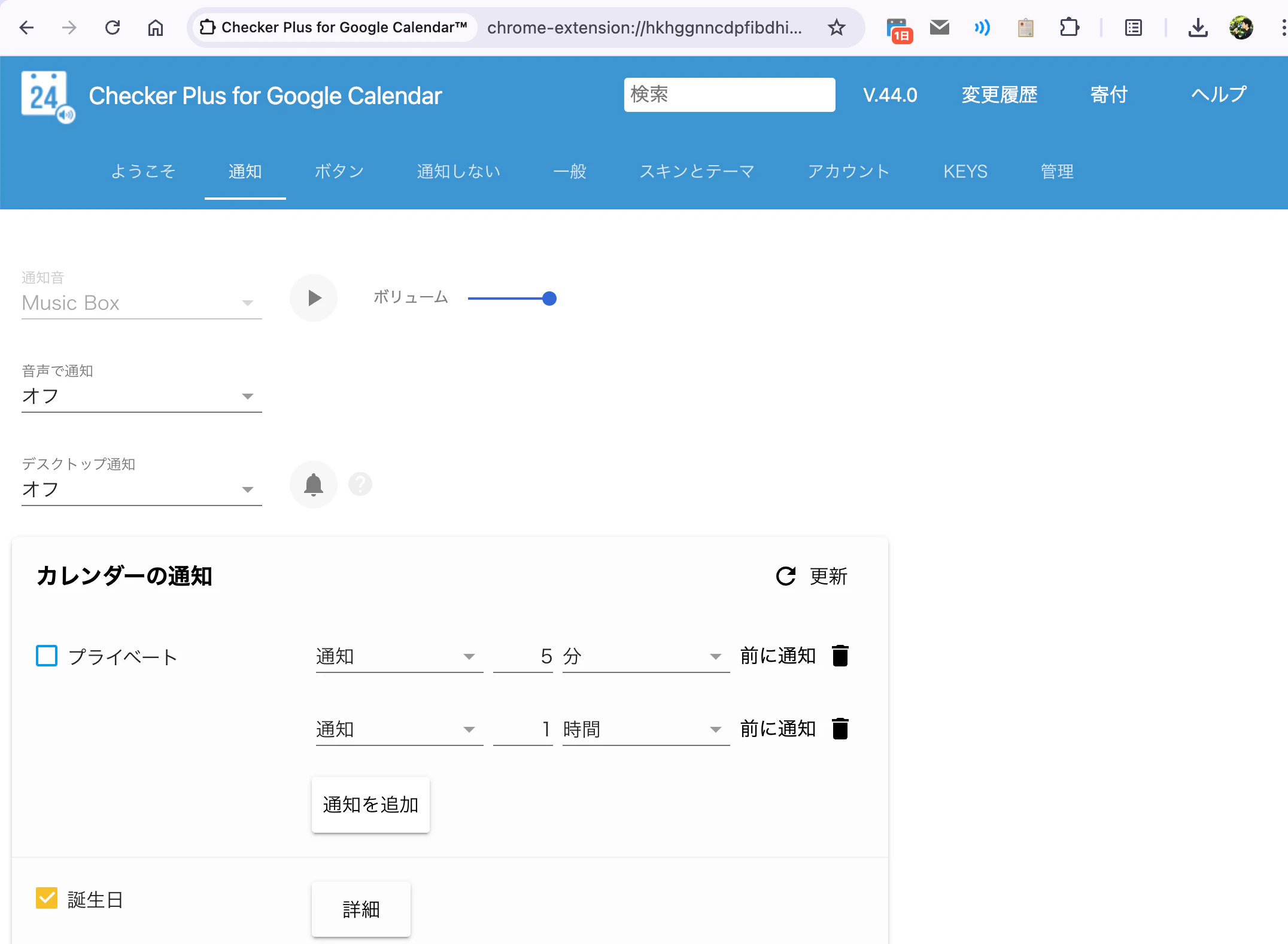
Task: Click the カレンダーの通知 heading
Action: (x=124, y=576)
